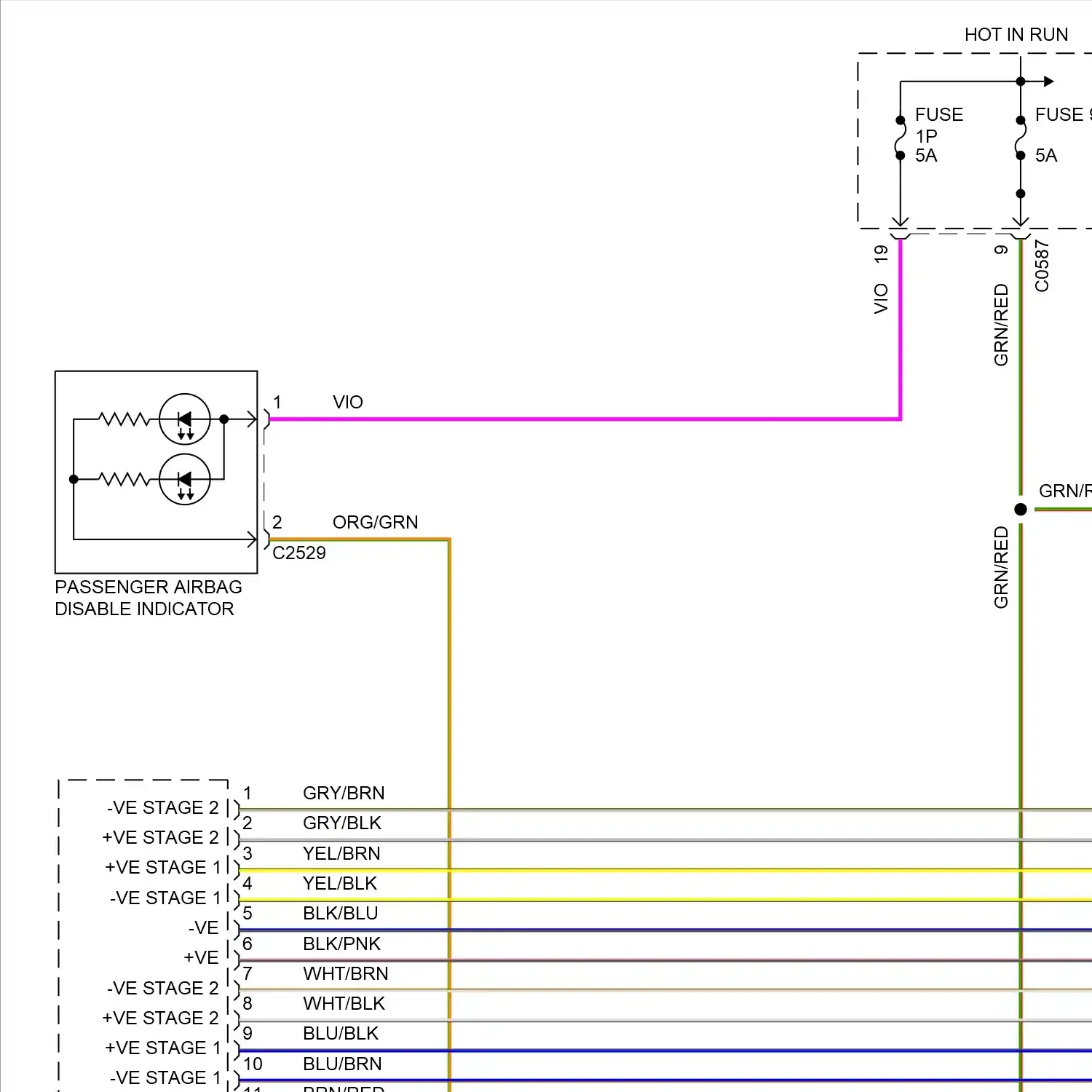Image resolution: width=1092 pixels, height=1092 pixels.
Task: Click the C2529 connector label
Action: point(298,553)
